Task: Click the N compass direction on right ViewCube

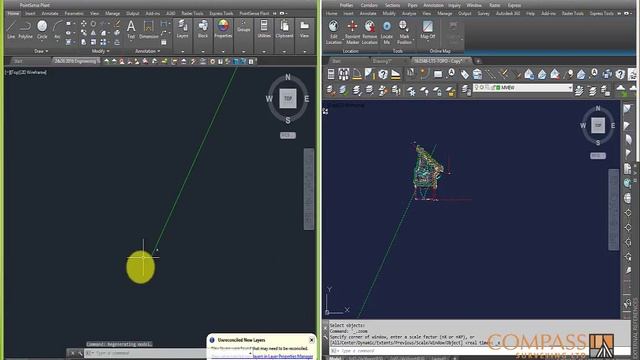Action: pyautogui.click(x=598, y=109)
